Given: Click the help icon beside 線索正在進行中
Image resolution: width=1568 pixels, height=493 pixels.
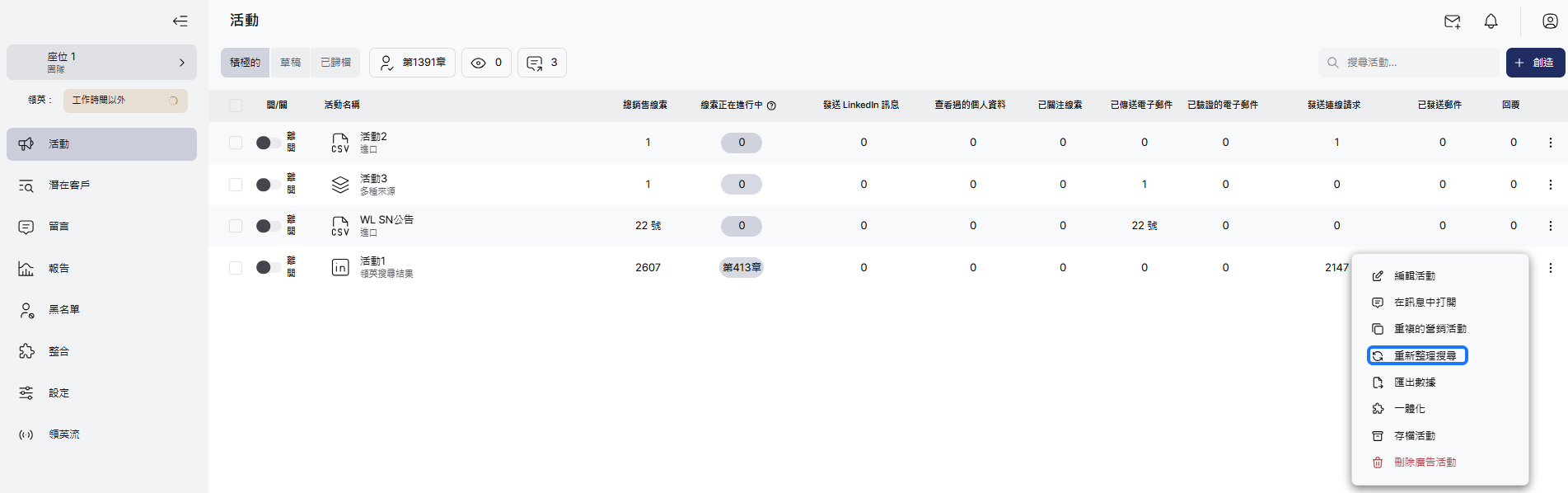Looking at the screenshot, I should [x=771, y=106].
